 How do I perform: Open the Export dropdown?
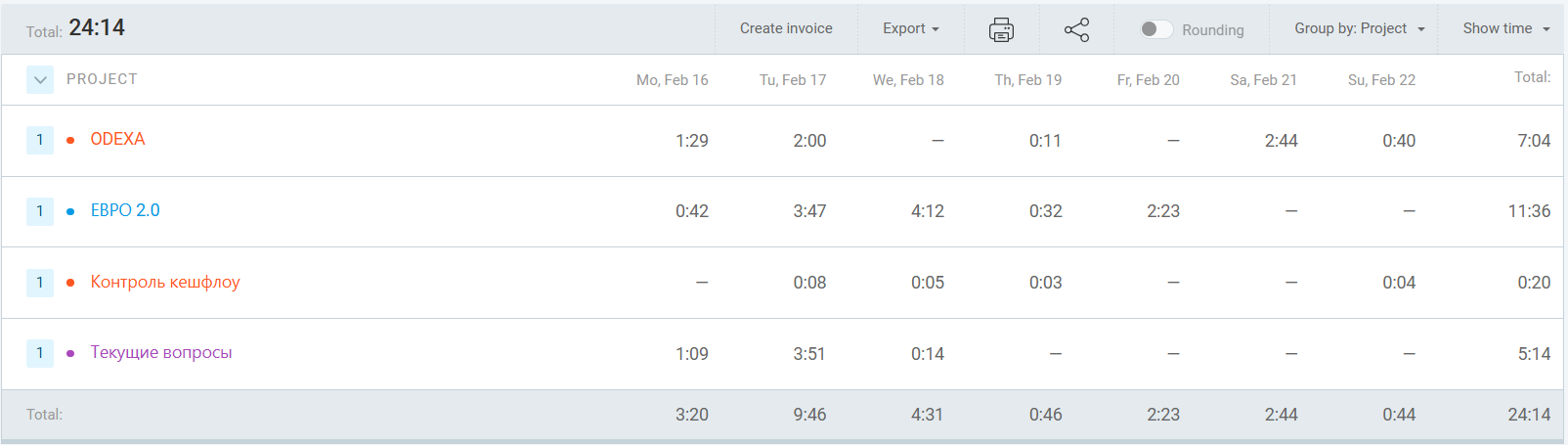[910, 28]
